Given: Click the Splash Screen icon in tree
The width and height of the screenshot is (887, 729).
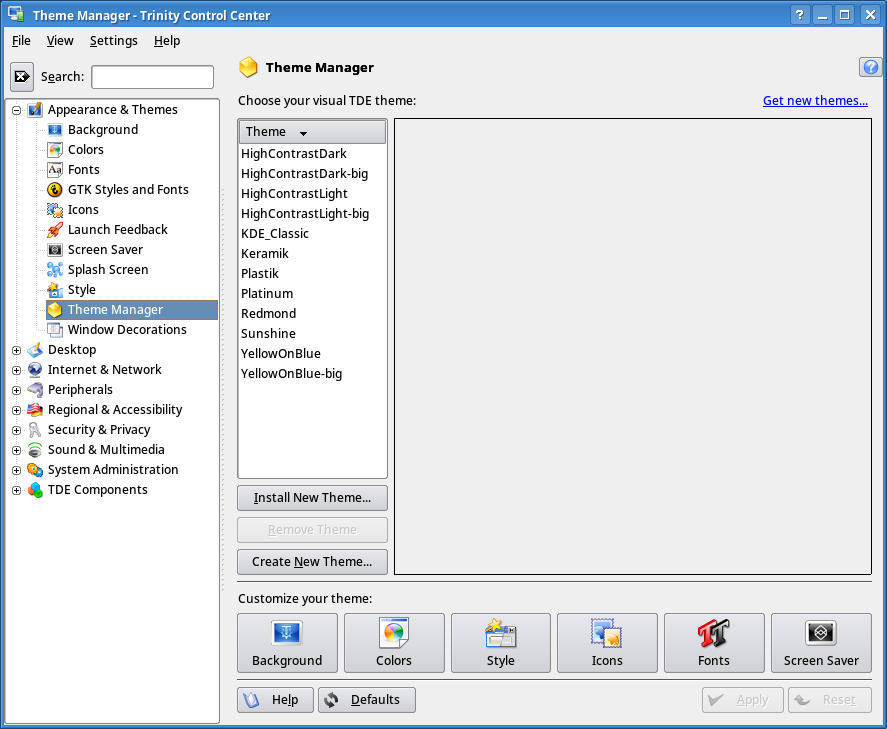Looking at the screenshot, I should coord(55,270).
